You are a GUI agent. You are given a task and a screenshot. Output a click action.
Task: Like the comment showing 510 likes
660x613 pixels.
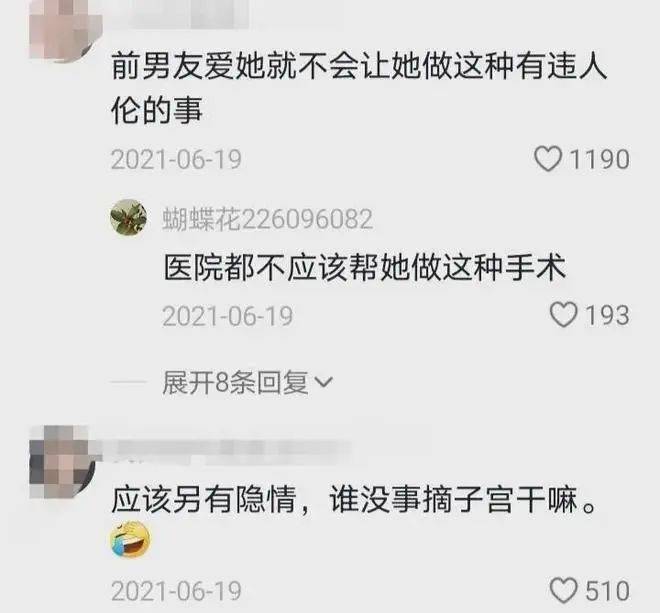[564, 590]
